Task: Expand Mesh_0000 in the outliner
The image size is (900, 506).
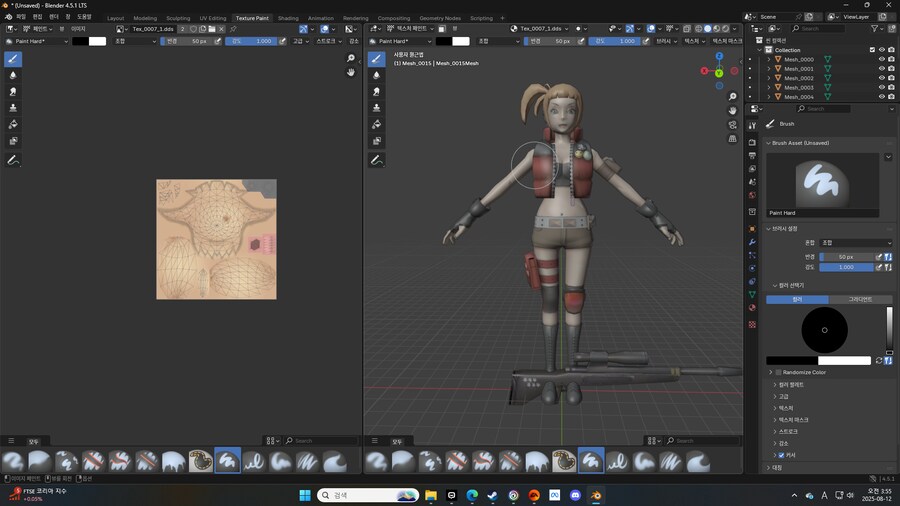Action: click(769, 59)
